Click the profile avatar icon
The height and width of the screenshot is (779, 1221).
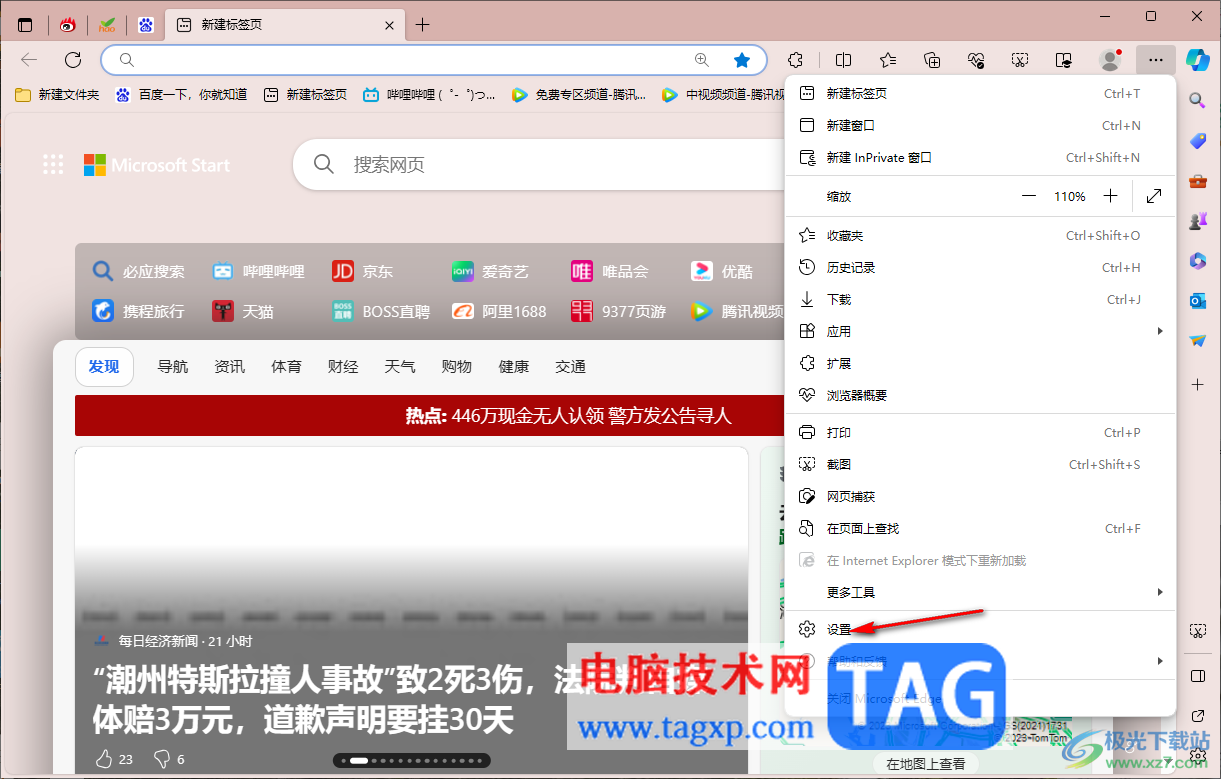coord(1110,60)
